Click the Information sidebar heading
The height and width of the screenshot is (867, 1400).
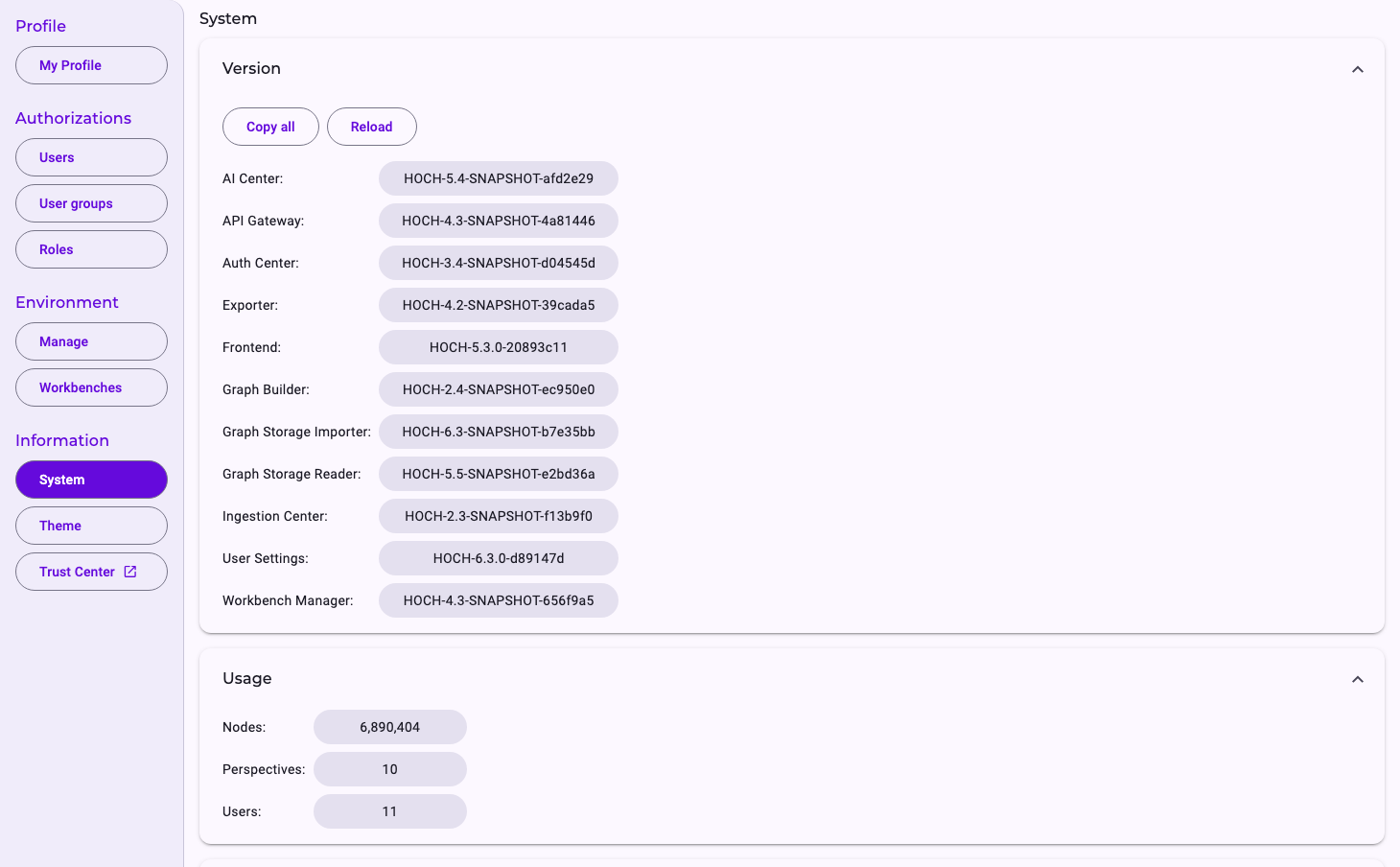(62, 440)
